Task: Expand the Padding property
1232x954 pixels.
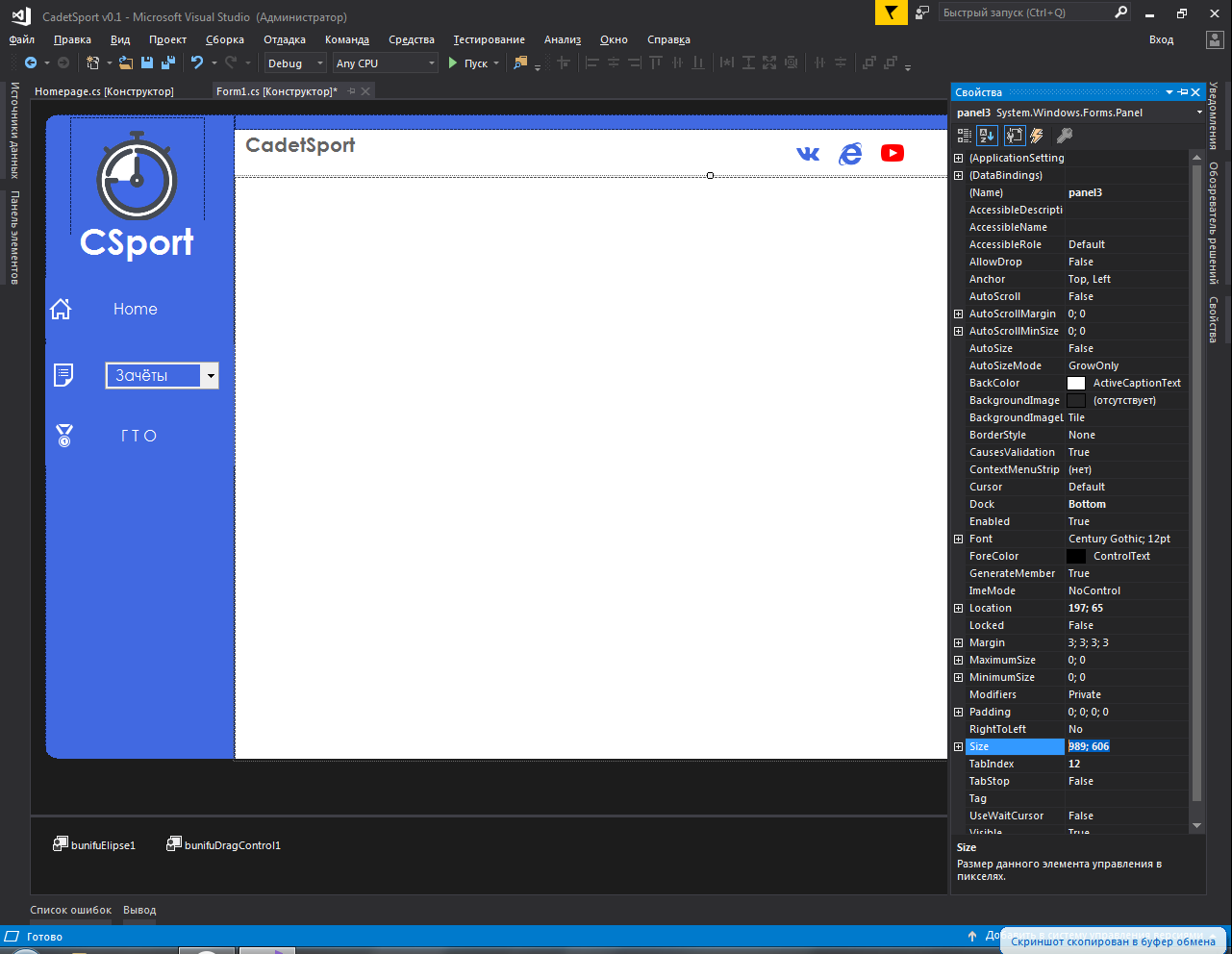Action: [x=958, y=712]
